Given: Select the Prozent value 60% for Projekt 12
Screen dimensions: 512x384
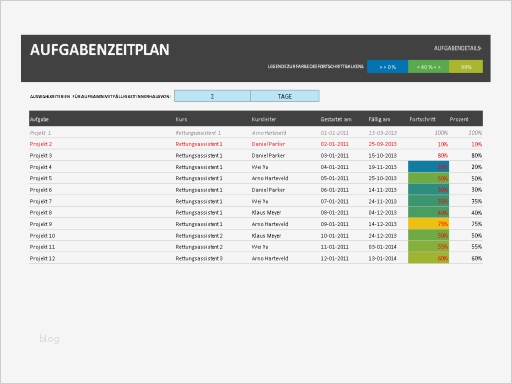Looking at the screenshot, I should (477, 258).
